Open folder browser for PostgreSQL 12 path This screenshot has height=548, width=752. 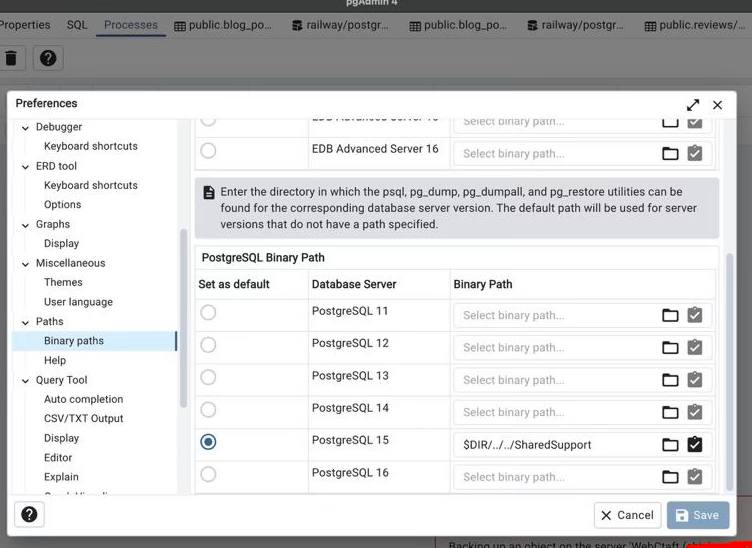pos(670,347)
